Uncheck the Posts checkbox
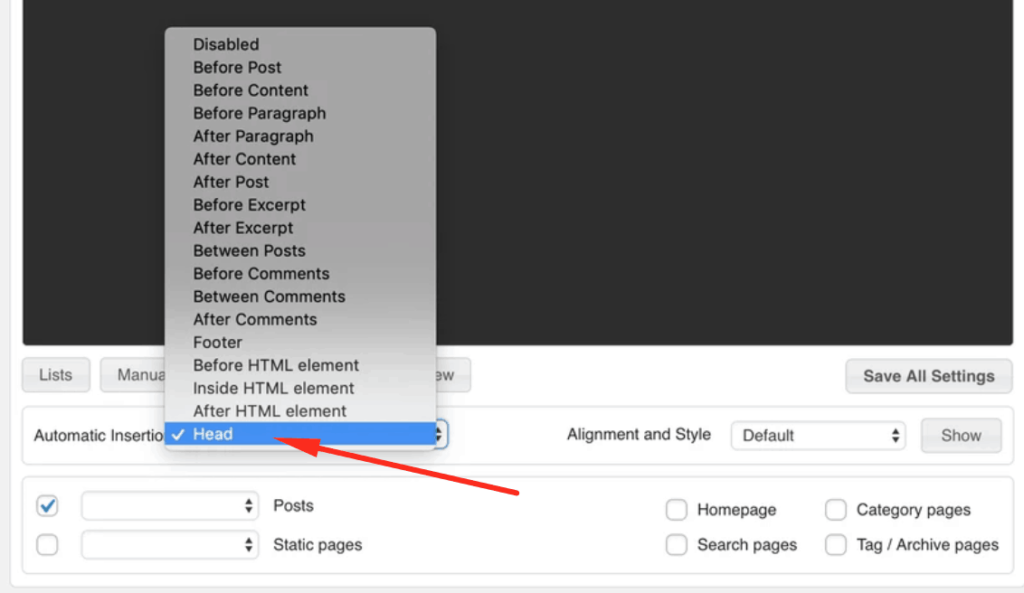This screenshot has width=1024, height=593. click(x=47, y=506)
